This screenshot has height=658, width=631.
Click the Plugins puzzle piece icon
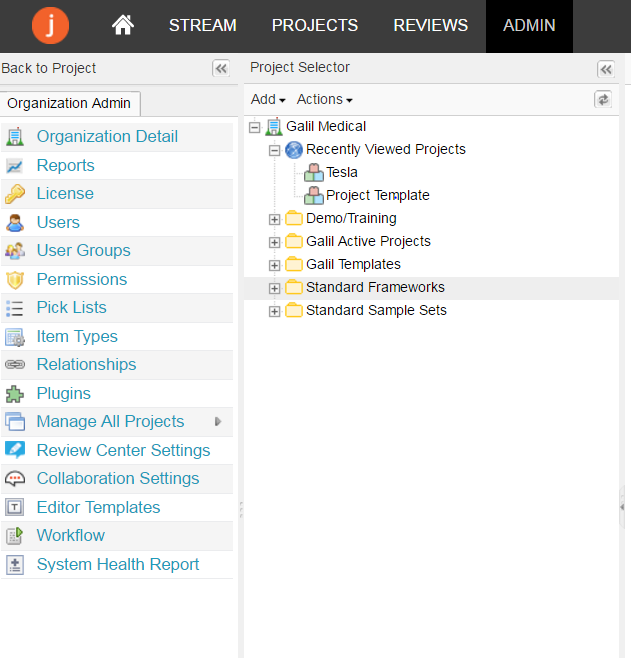(15, 394)
